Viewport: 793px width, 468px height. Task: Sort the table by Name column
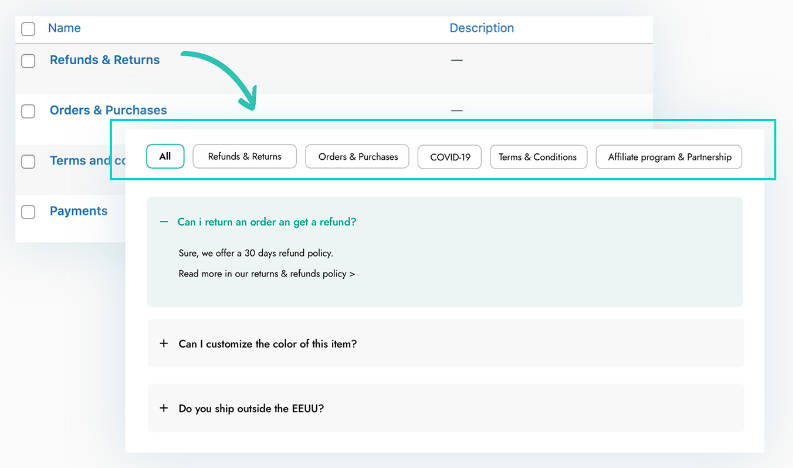coord(64,28)
